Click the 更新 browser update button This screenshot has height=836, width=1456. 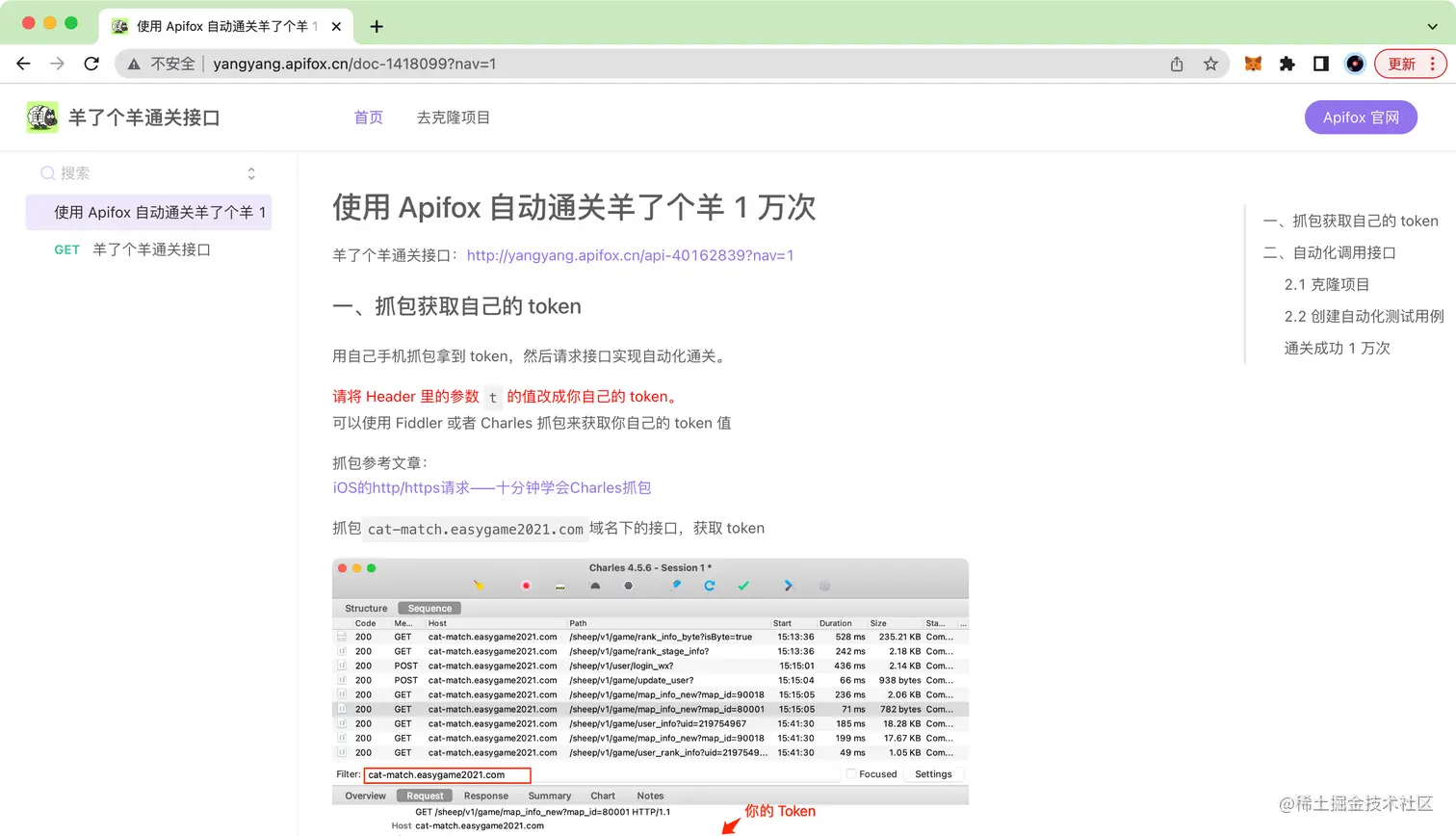1412,64
